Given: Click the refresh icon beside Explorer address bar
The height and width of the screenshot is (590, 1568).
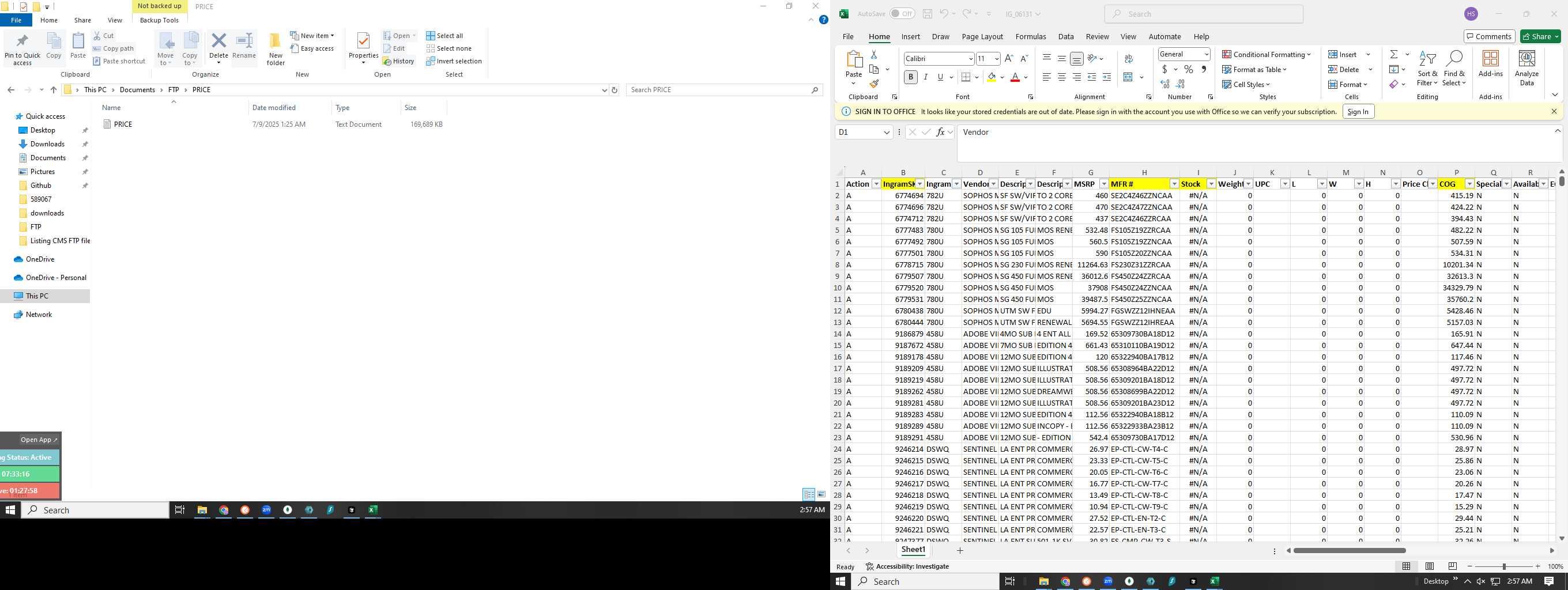Looking at the screenshot, I should click(614, 90).
